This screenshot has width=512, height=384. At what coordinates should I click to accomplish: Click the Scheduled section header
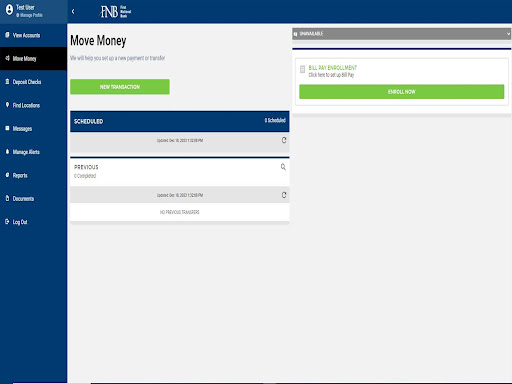click(180, 121)
